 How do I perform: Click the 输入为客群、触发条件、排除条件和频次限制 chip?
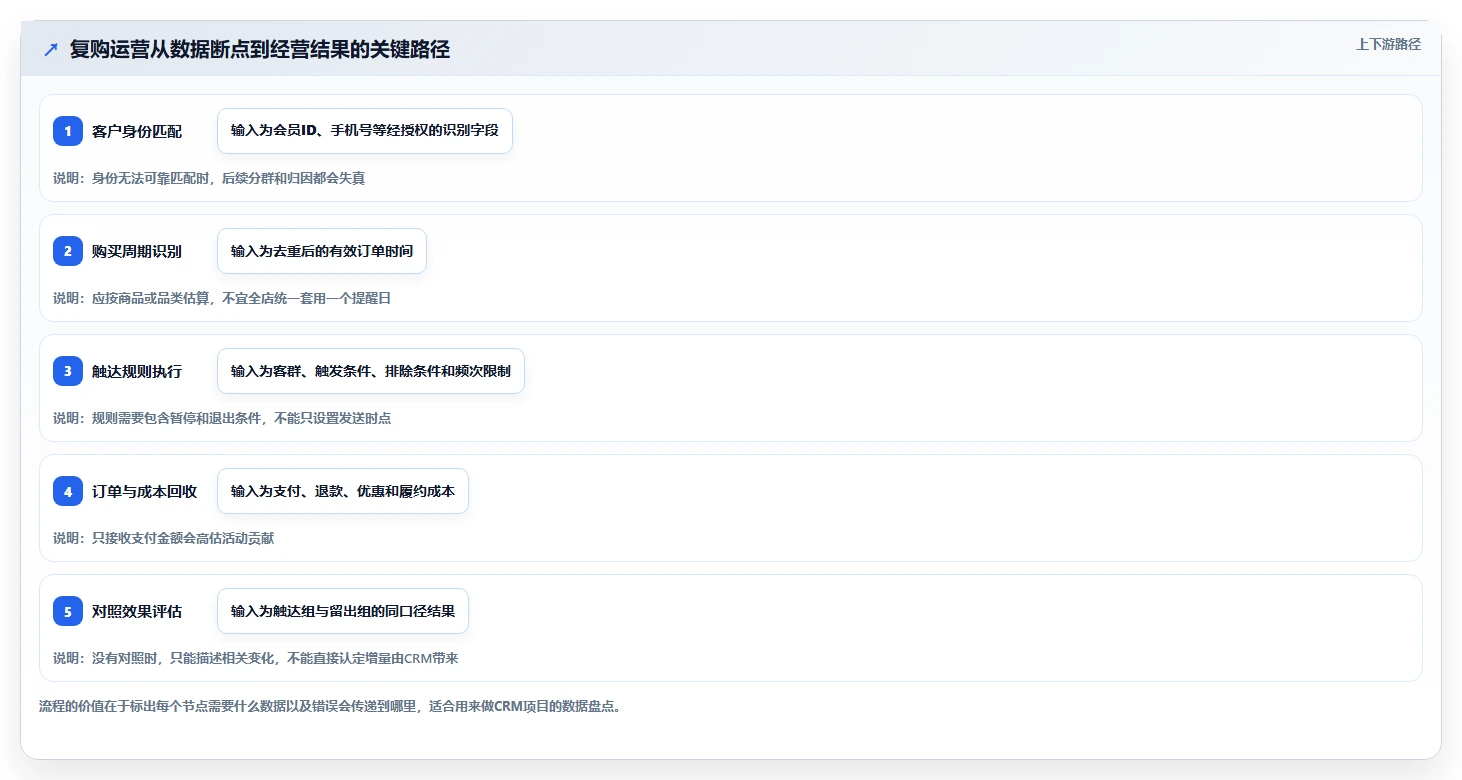pyautogui.click(x=371, y=371)
